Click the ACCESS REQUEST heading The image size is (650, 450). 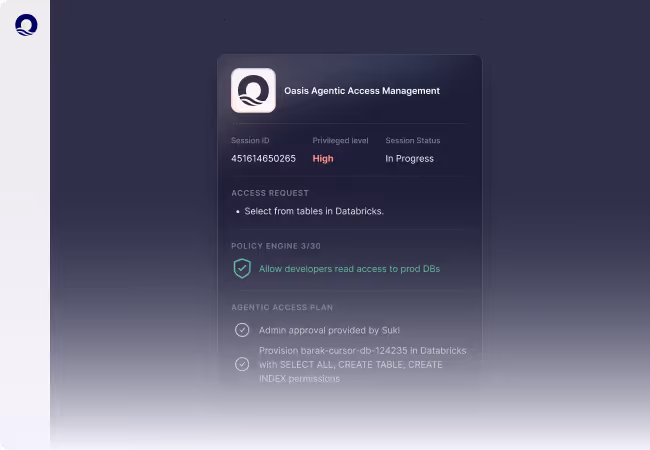tap(270, 193)
